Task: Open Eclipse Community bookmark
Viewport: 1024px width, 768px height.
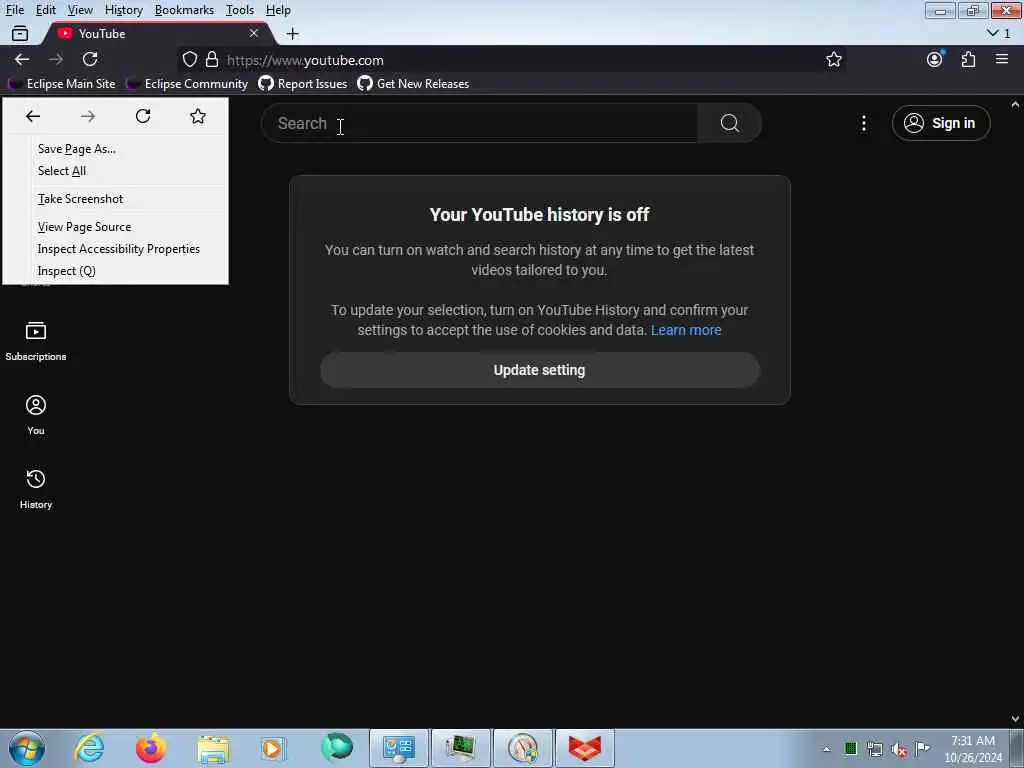Action: 187,84
